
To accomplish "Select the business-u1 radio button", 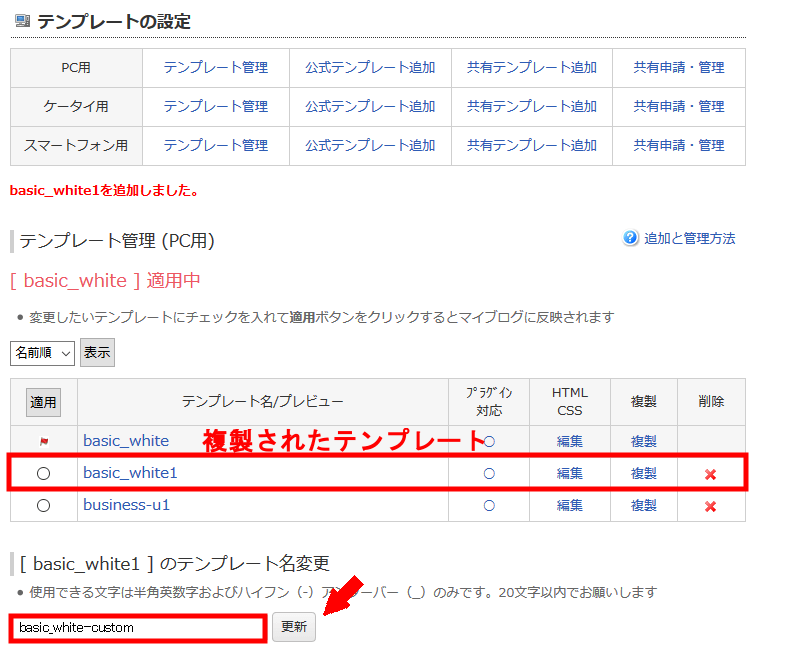I will [x=44, y=506].
